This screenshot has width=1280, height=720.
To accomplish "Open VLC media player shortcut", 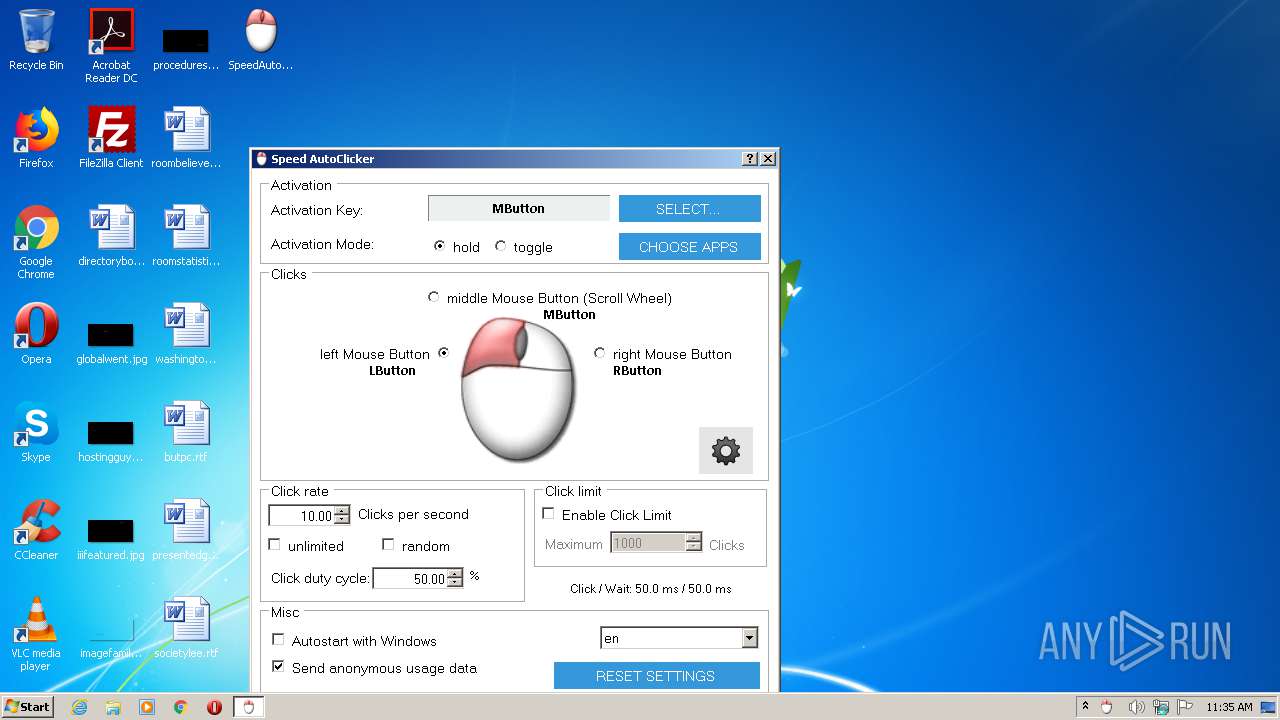I will point(36,634).
